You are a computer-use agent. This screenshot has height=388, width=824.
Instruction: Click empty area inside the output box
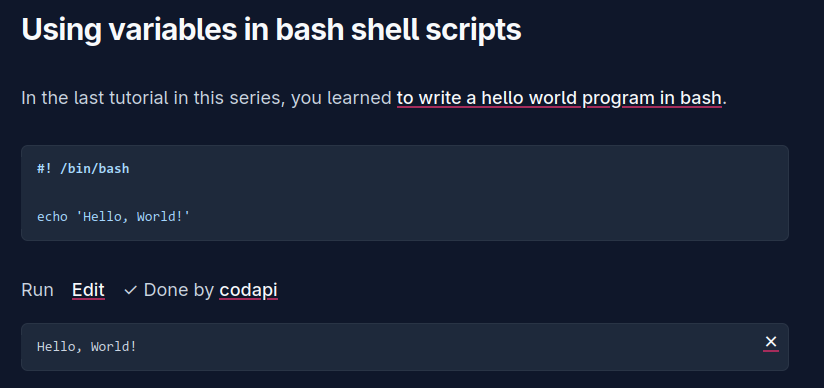447,346
